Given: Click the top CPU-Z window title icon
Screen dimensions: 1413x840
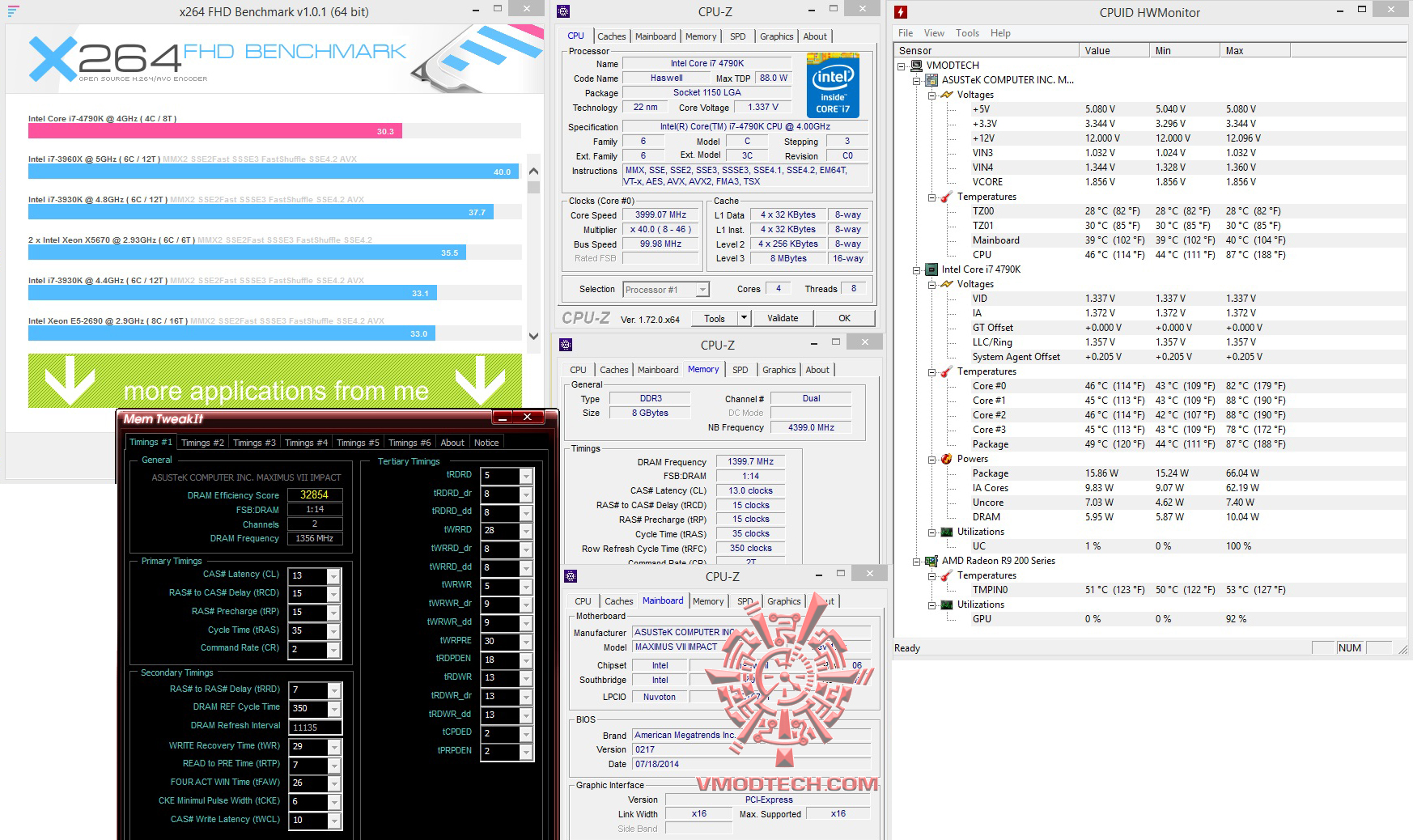Looking at the screenshot, I should [564, 11].
